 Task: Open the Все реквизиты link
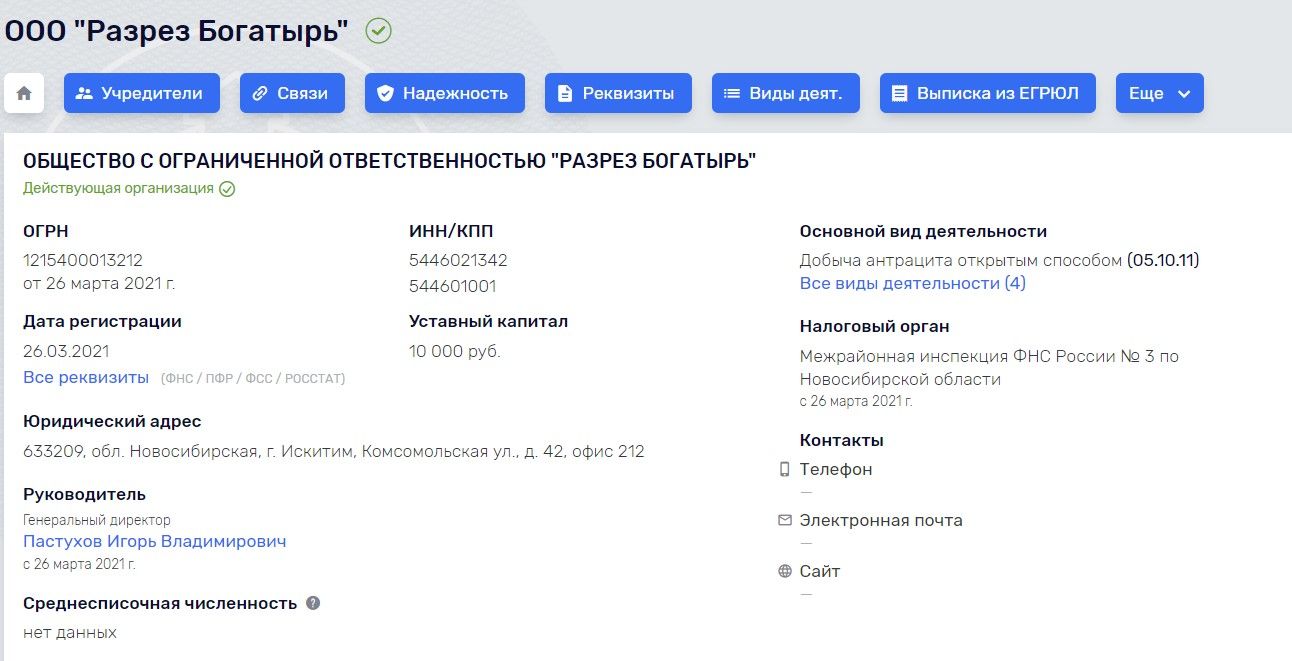pos(86,377)
